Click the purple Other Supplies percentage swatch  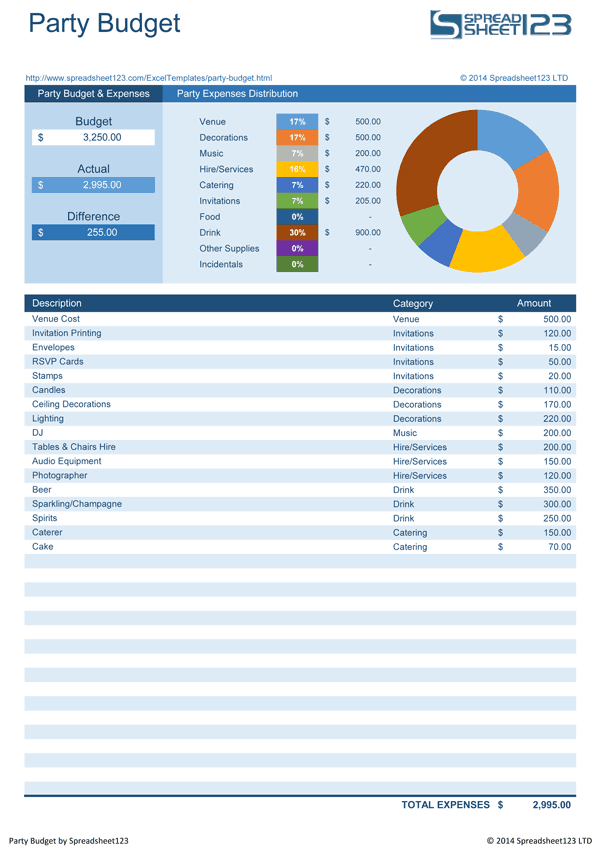pyautogui.click(x=297, y=248)
